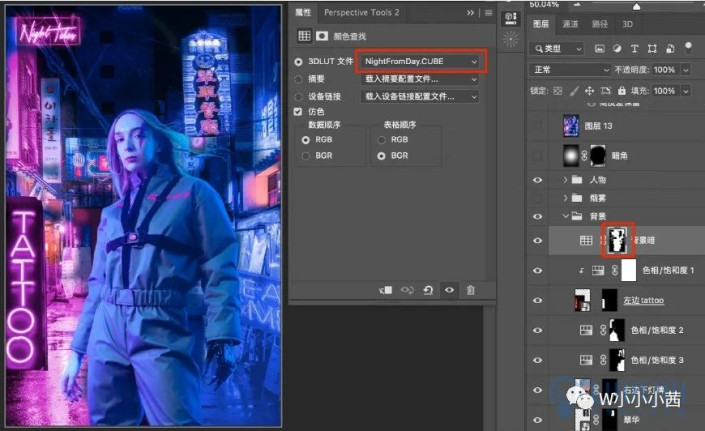The height and width of the screenshot is (431, 705).
Task: Collapse the 背景 layer group
Action: tap(565, 216)
